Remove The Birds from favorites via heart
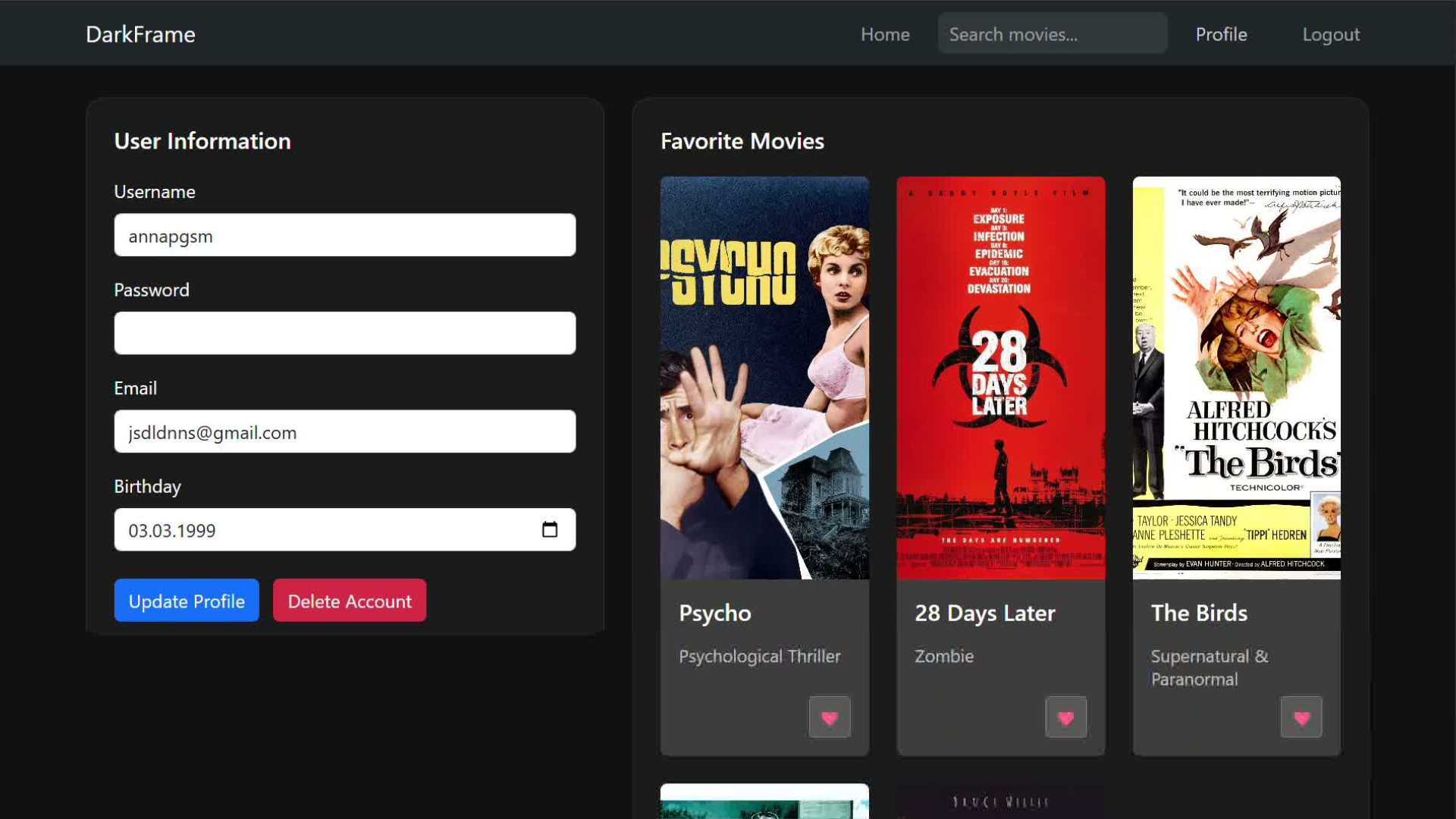Image resolution: width=1456 pixels, height=819 pixels. tap(1301, 717)
